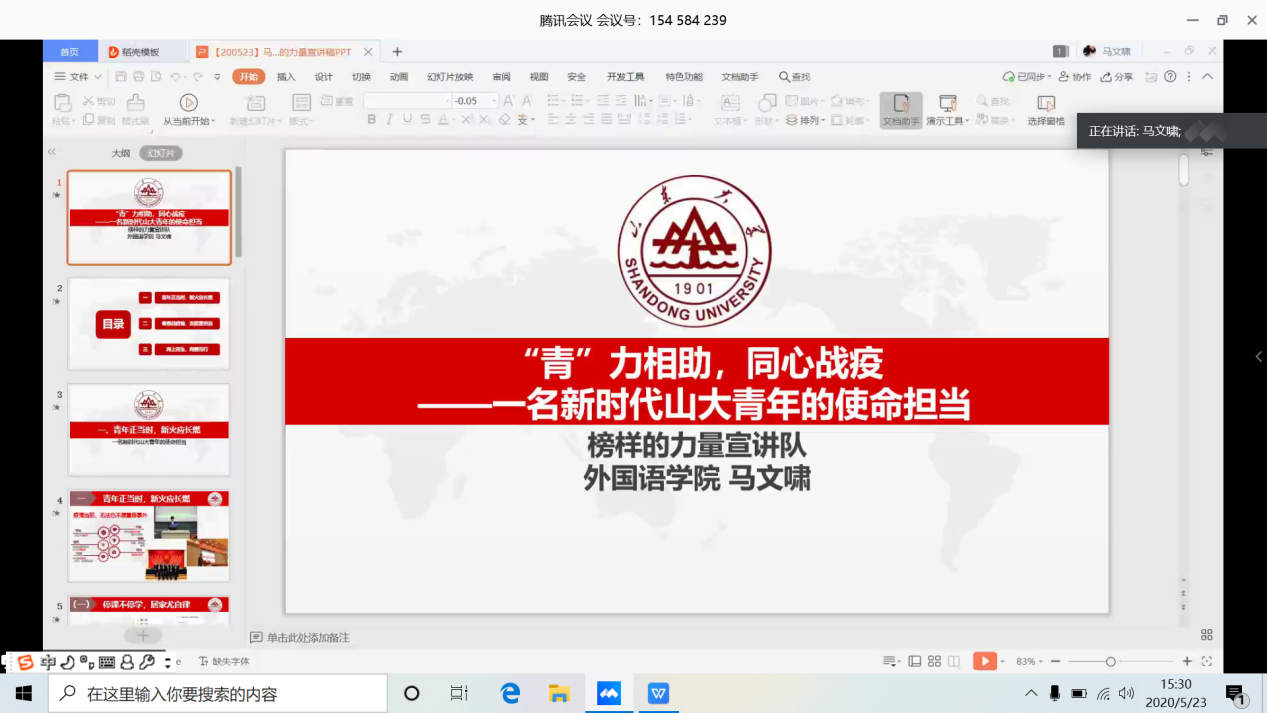Open the 已同步 sync status dropdown

pos(1027,77)
